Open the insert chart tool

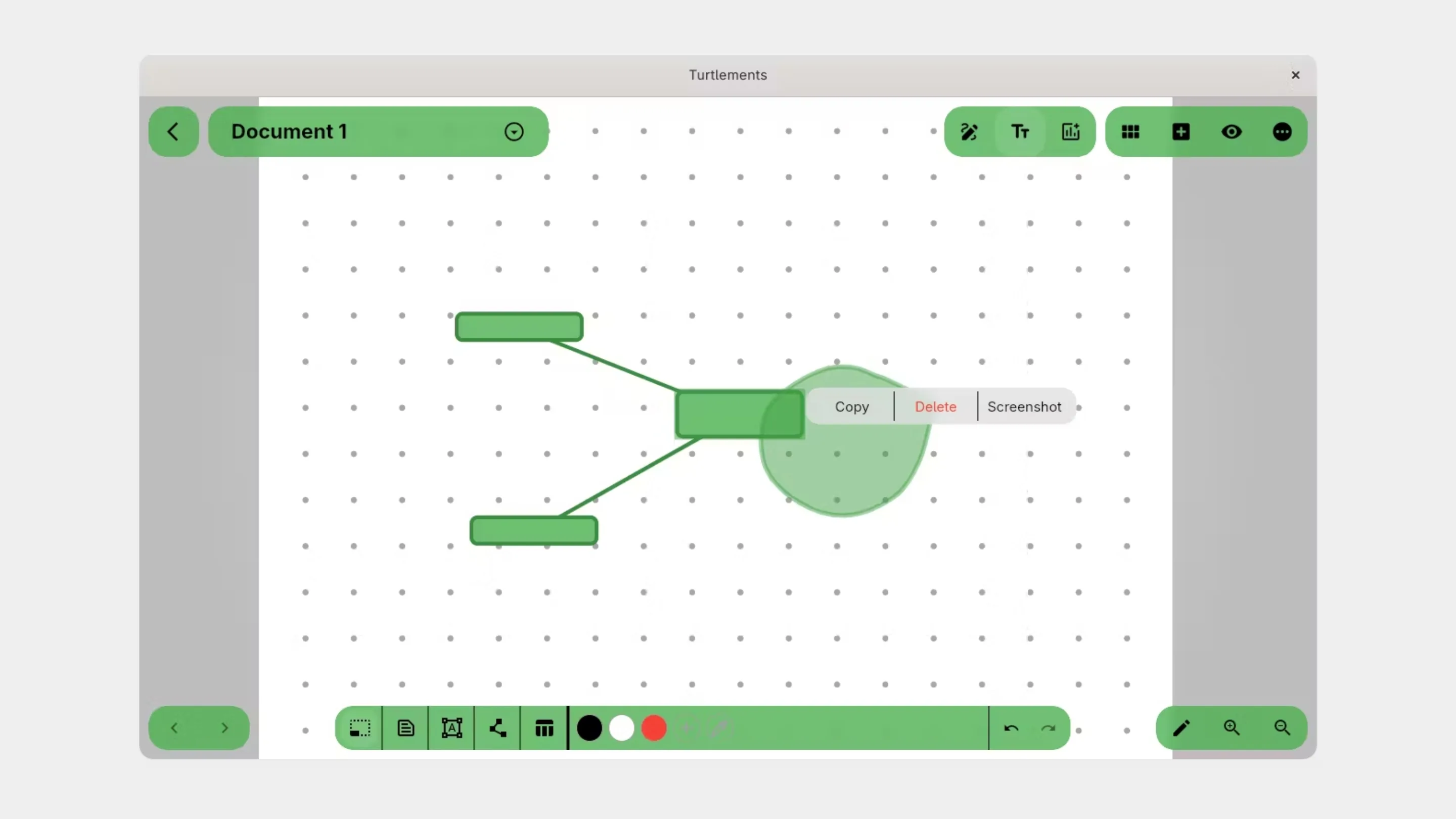coord(1071,131)
